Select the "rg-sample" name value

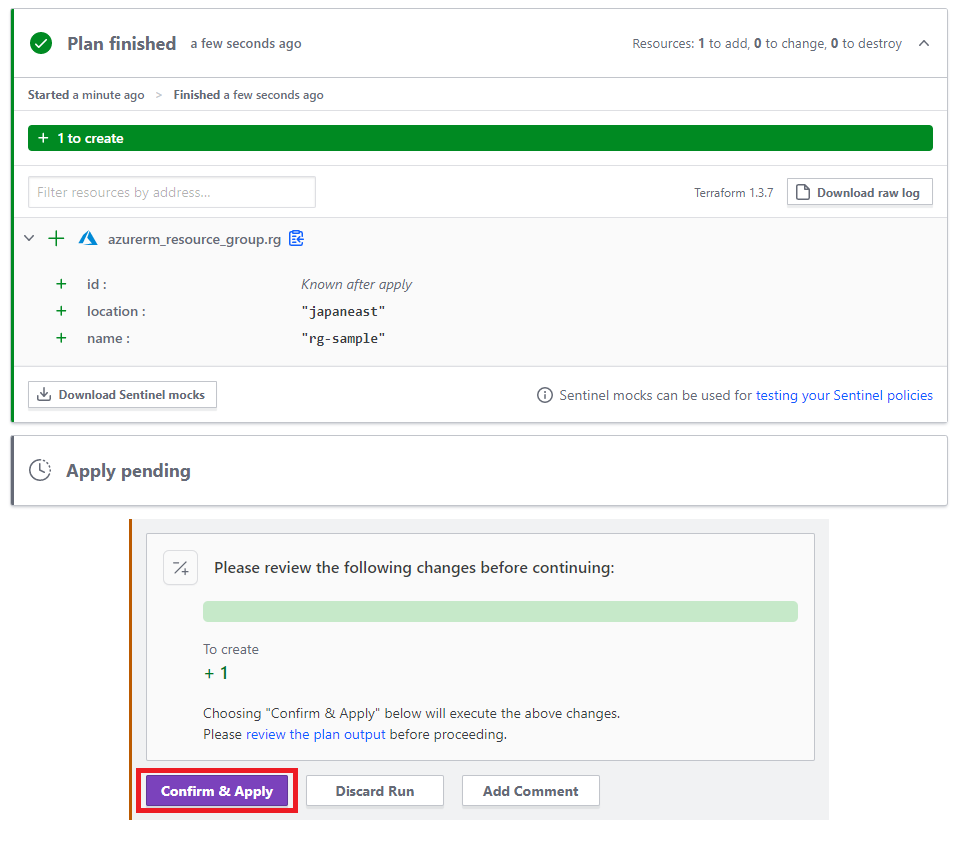[x=343, y=339]
